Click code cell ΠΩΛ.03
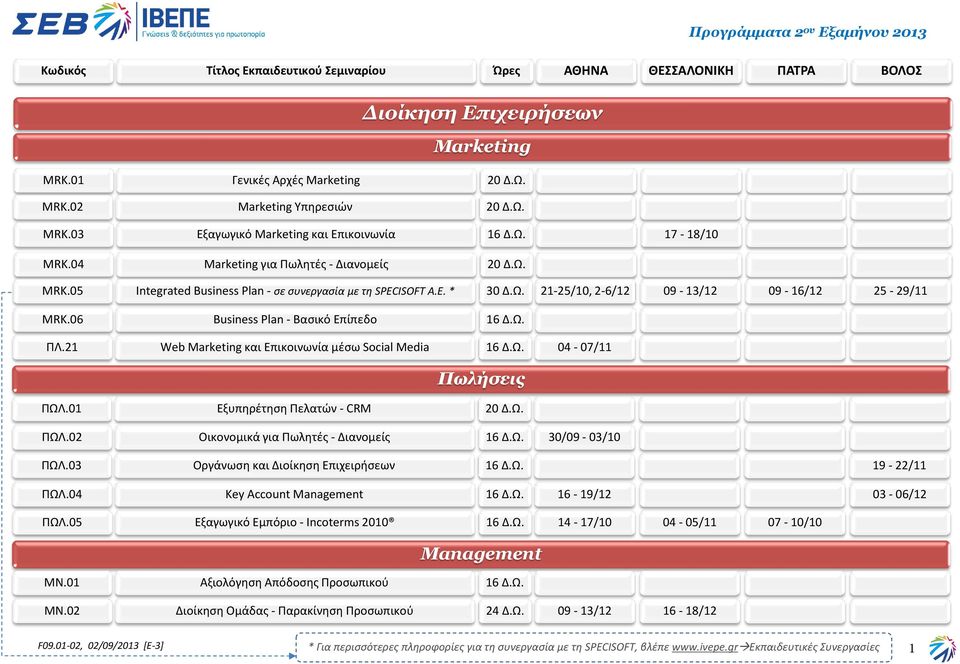The width and height of the screenshot is (960, 664). [62, 466]
